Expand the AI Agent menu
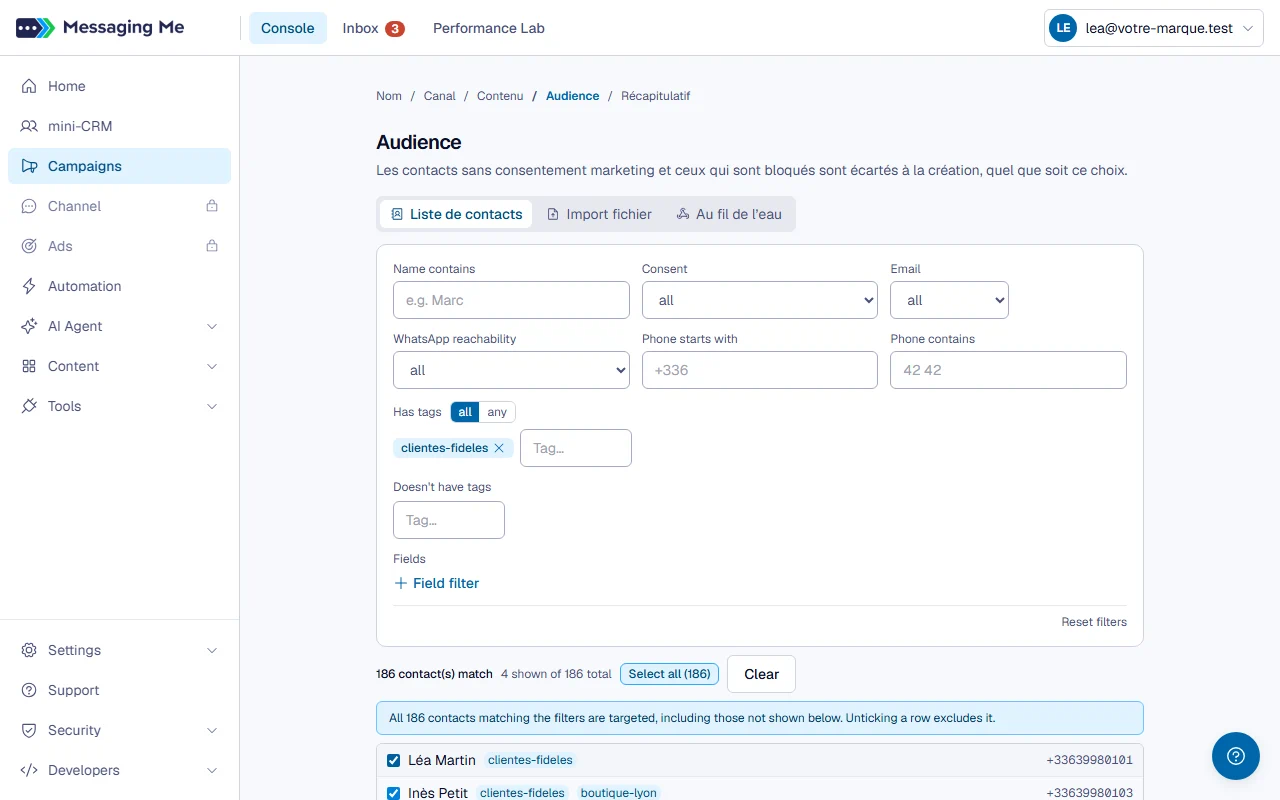Image resolution: width=1280 pixels, height=800 pixels. click(x=119, y=326)
